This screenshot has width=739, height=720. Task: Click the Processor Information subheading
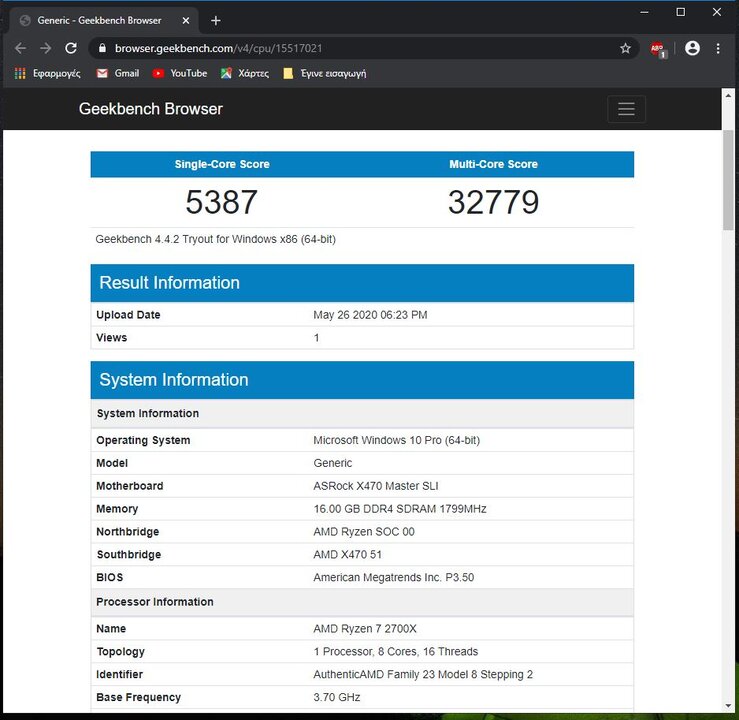coord(155,602)
